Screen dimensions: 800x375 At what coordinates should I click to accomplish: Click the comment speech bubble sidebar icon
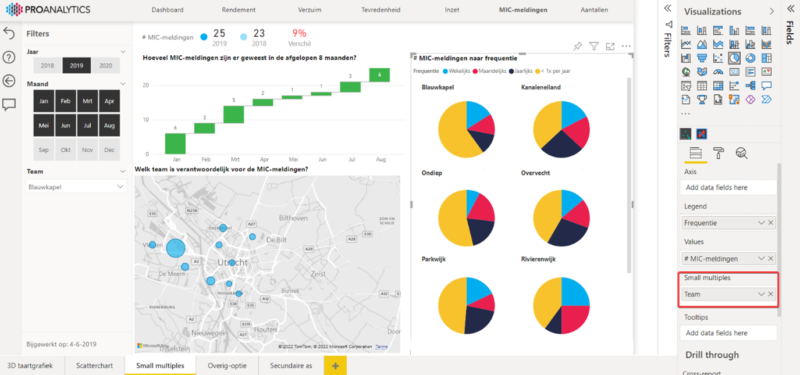pyautogui.click(x=9, y=105)
